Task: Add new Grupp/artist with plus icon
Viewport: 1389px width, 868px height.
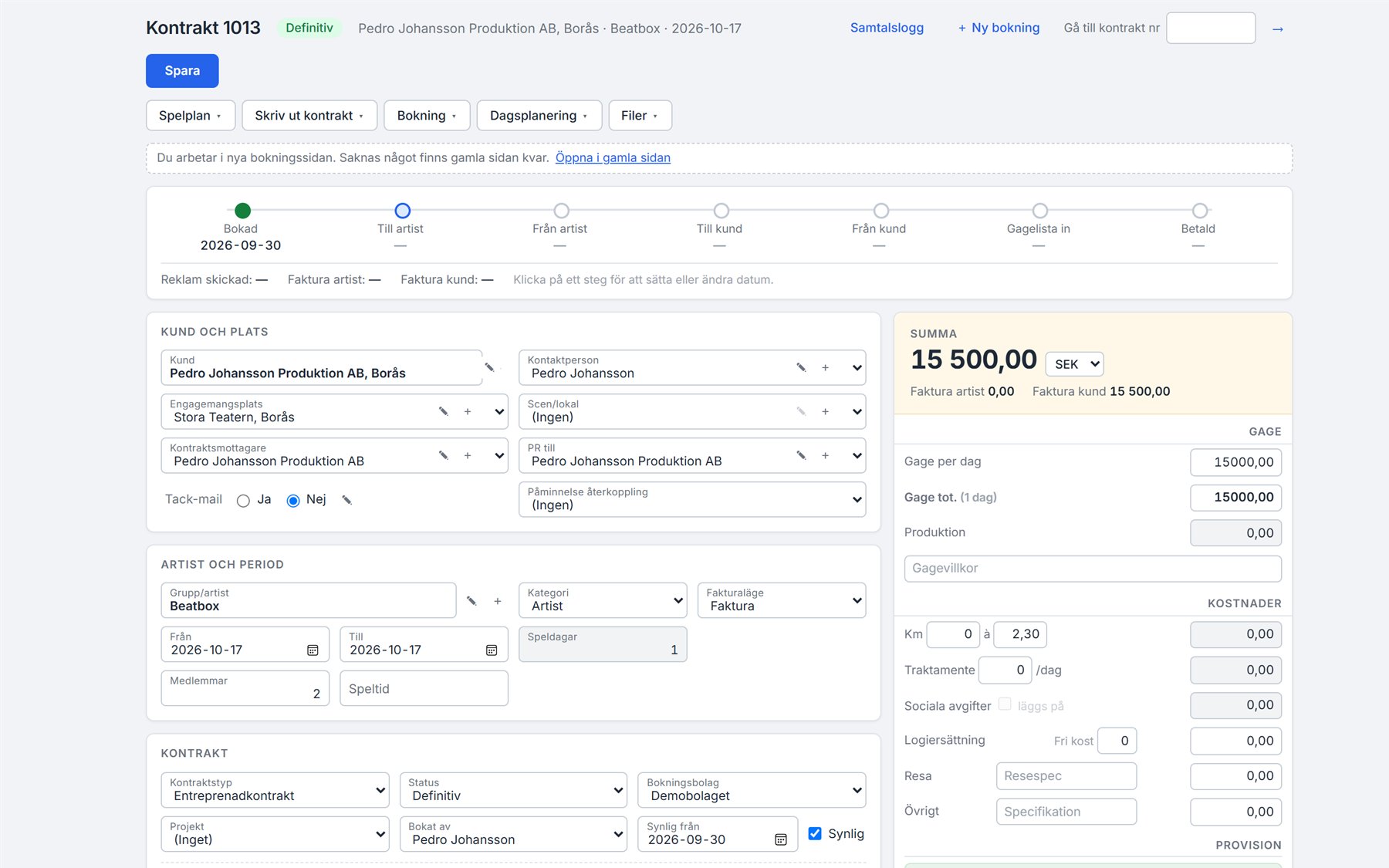Action: coord(497,600)
